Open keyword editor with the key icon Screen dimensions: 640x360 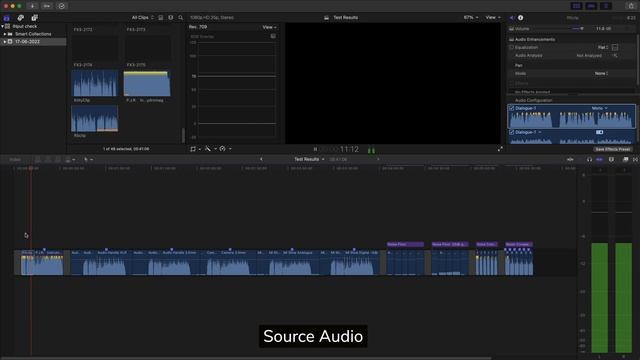tap(47, 6)
